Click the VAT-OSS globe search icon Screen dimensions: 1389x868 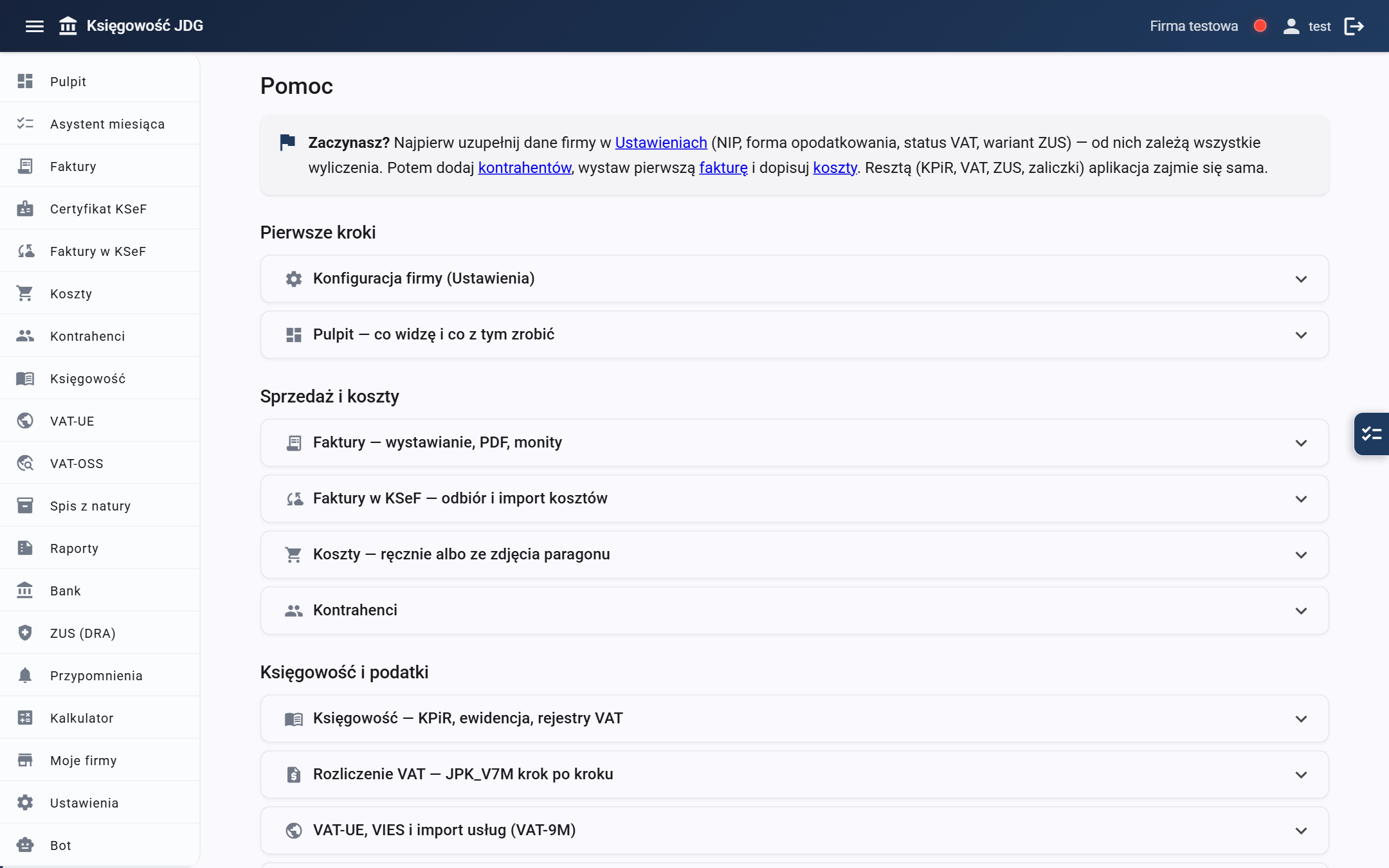pos(25,464)
